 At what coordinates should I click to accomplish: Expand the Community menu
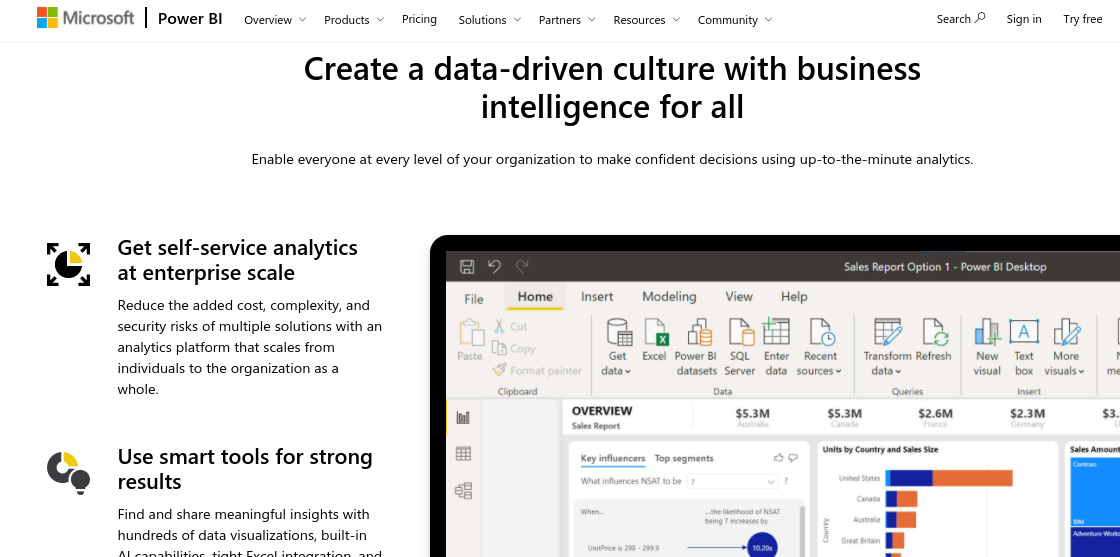click(x=735, y=20)
